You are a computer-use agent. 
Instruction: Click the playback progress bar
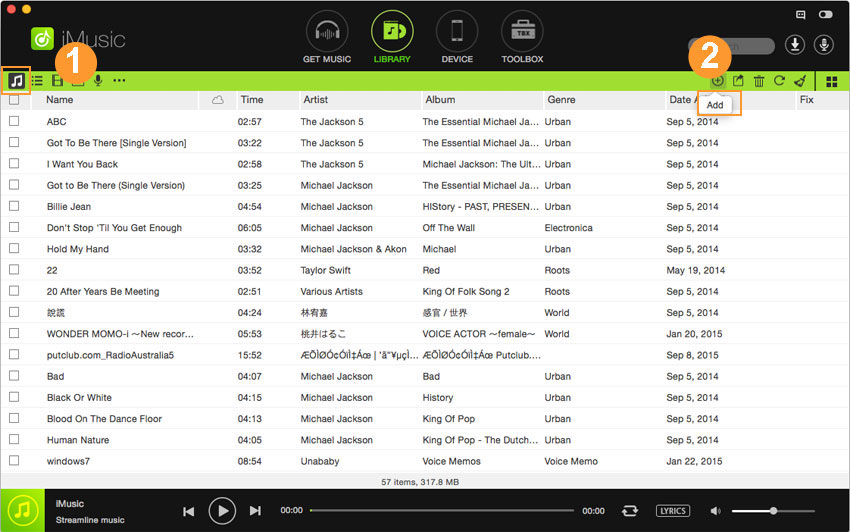[x=442, y=510]
